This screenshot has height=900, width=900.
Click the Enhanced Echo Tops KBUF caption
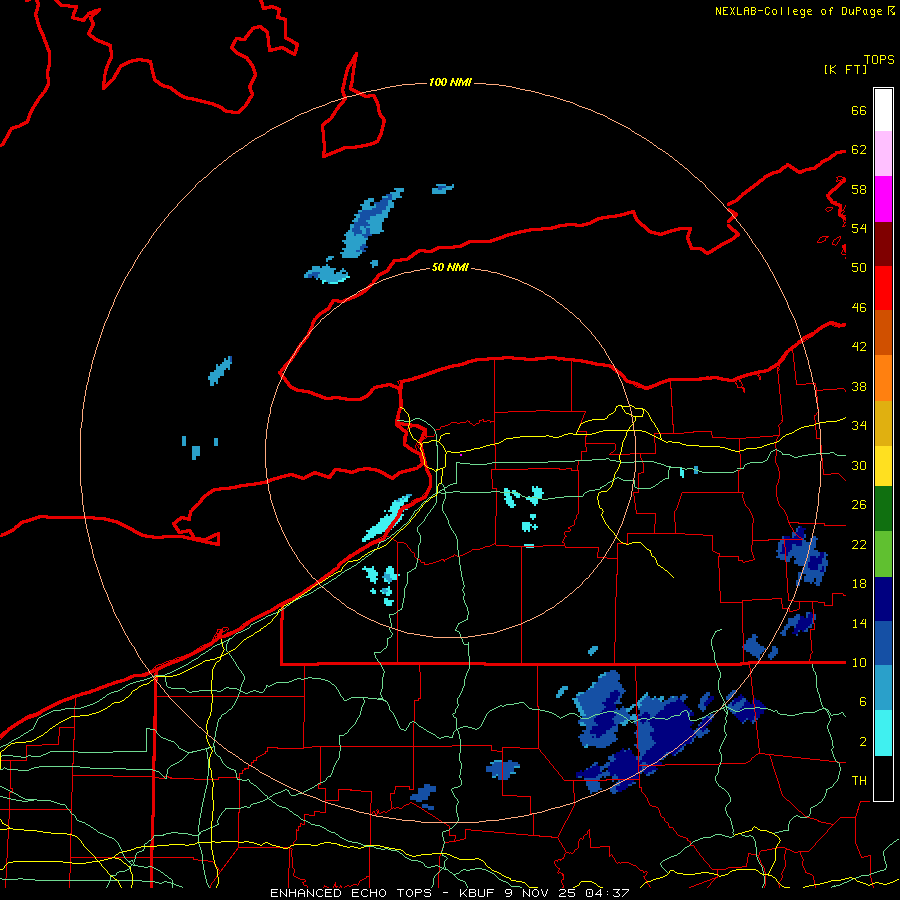449,893
